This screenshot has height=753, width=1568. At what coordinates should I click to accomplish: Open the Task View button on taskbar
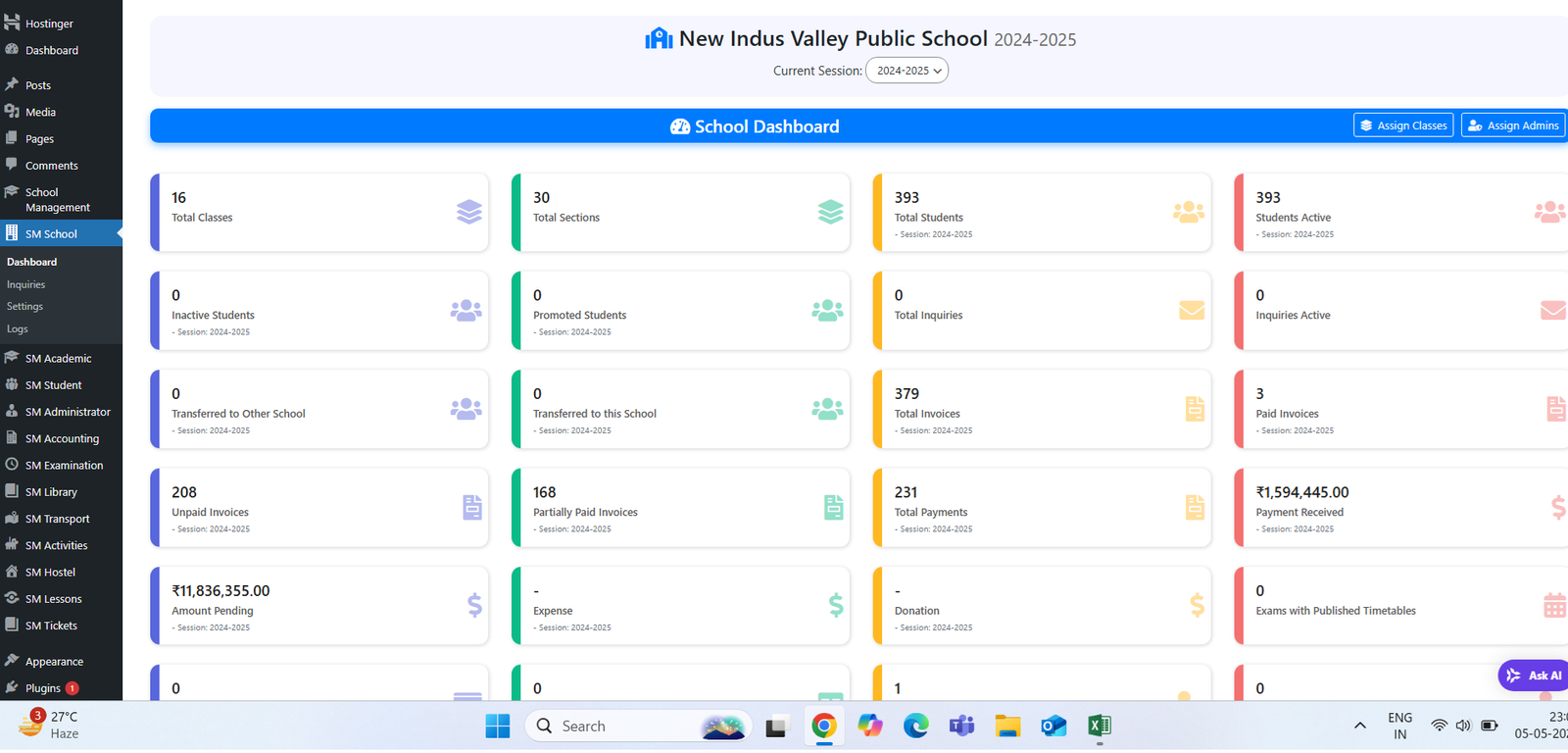[777, 727]
